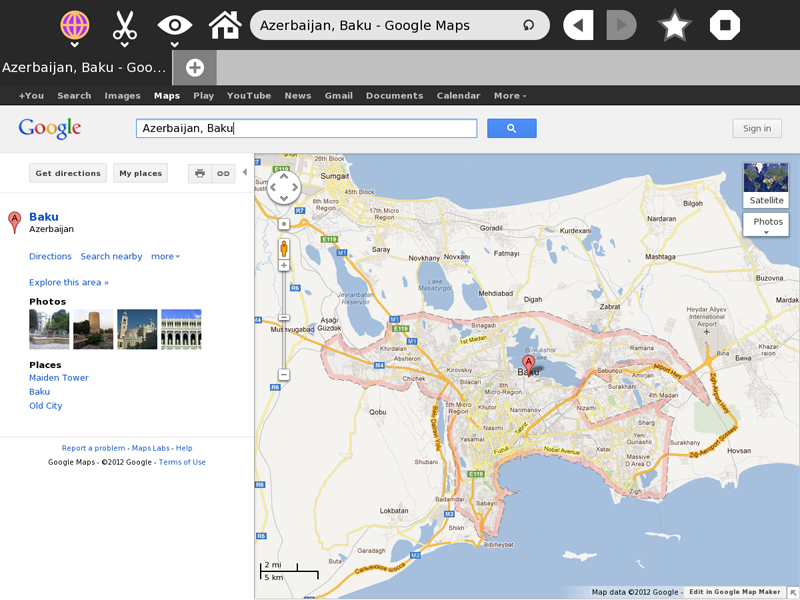Expand the Photos layer dropdown

click(767, 225)
